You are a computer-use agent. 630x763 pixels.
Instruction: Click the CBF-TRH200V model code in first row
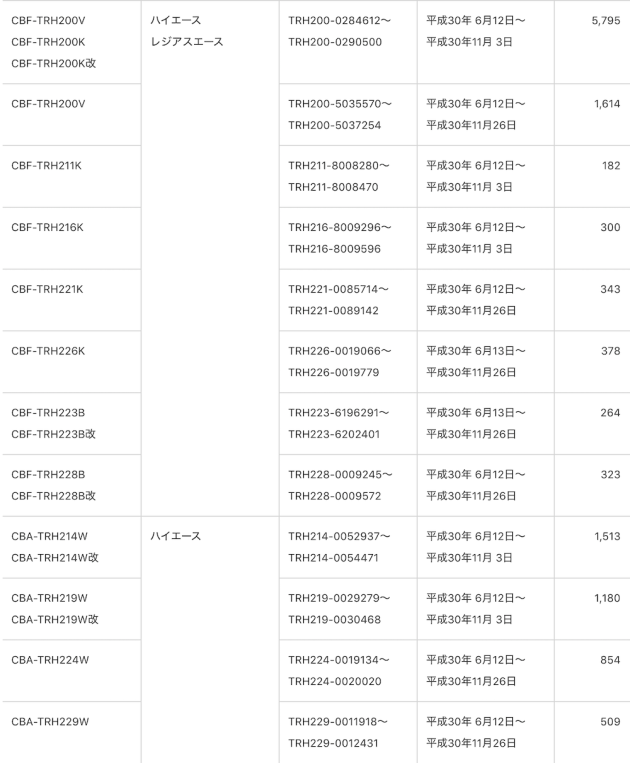tap(48, 20)
